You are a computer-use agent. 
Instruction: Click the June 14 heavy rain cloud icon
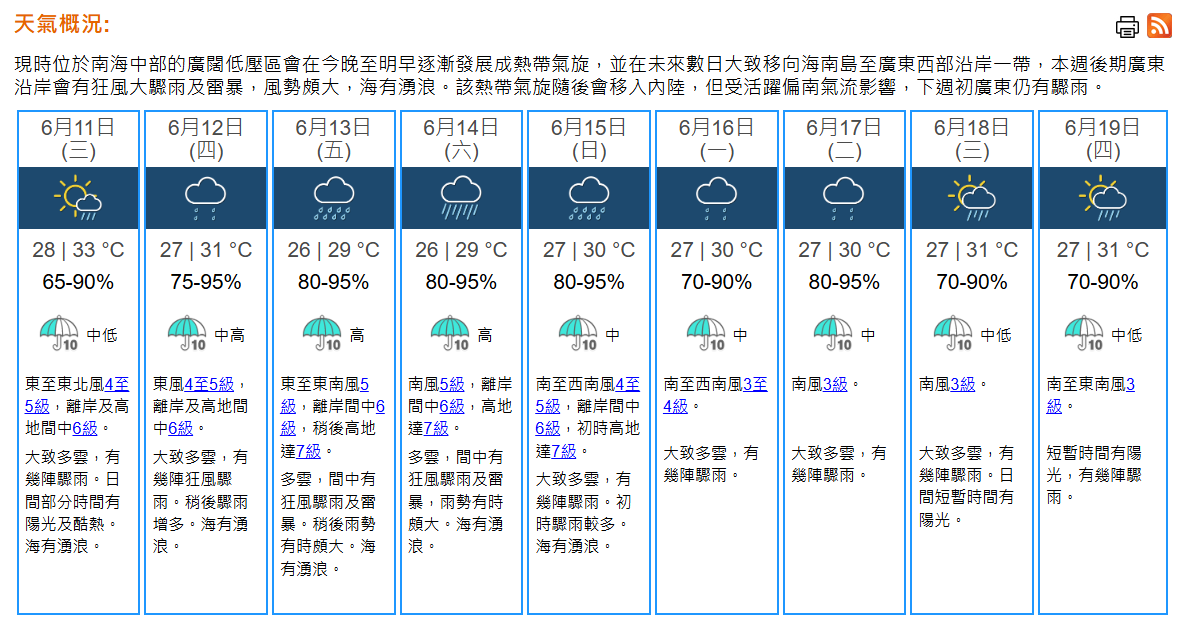[461, 197]
